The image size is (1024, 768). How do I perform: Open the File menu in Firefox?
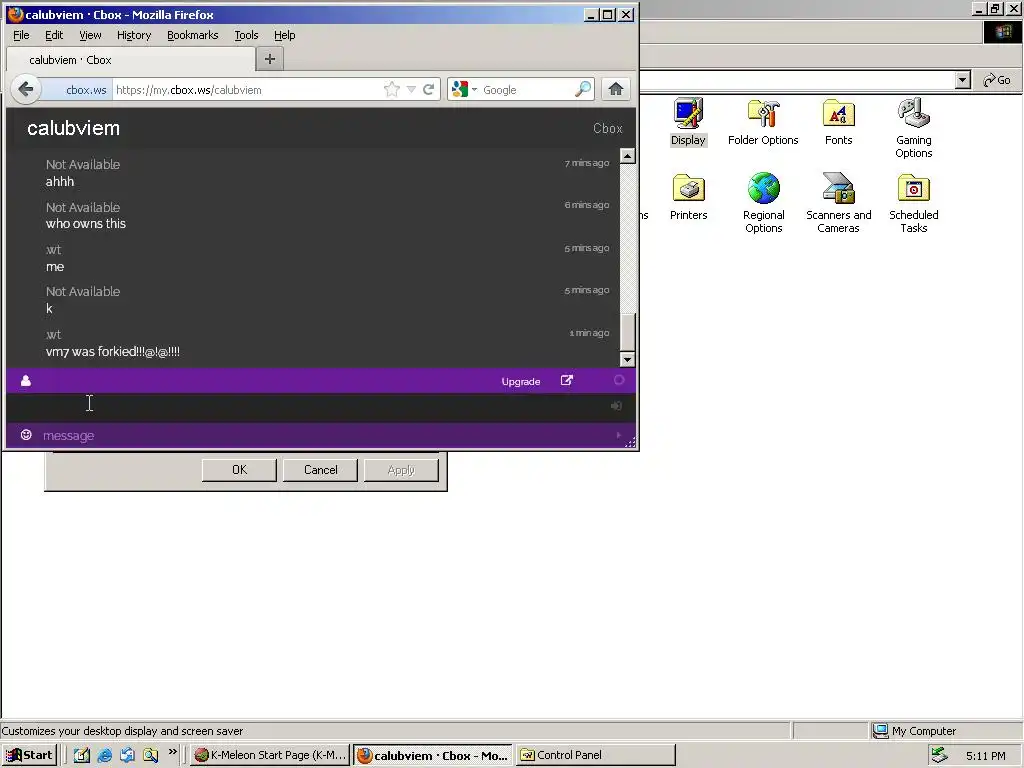coord(21,35)
